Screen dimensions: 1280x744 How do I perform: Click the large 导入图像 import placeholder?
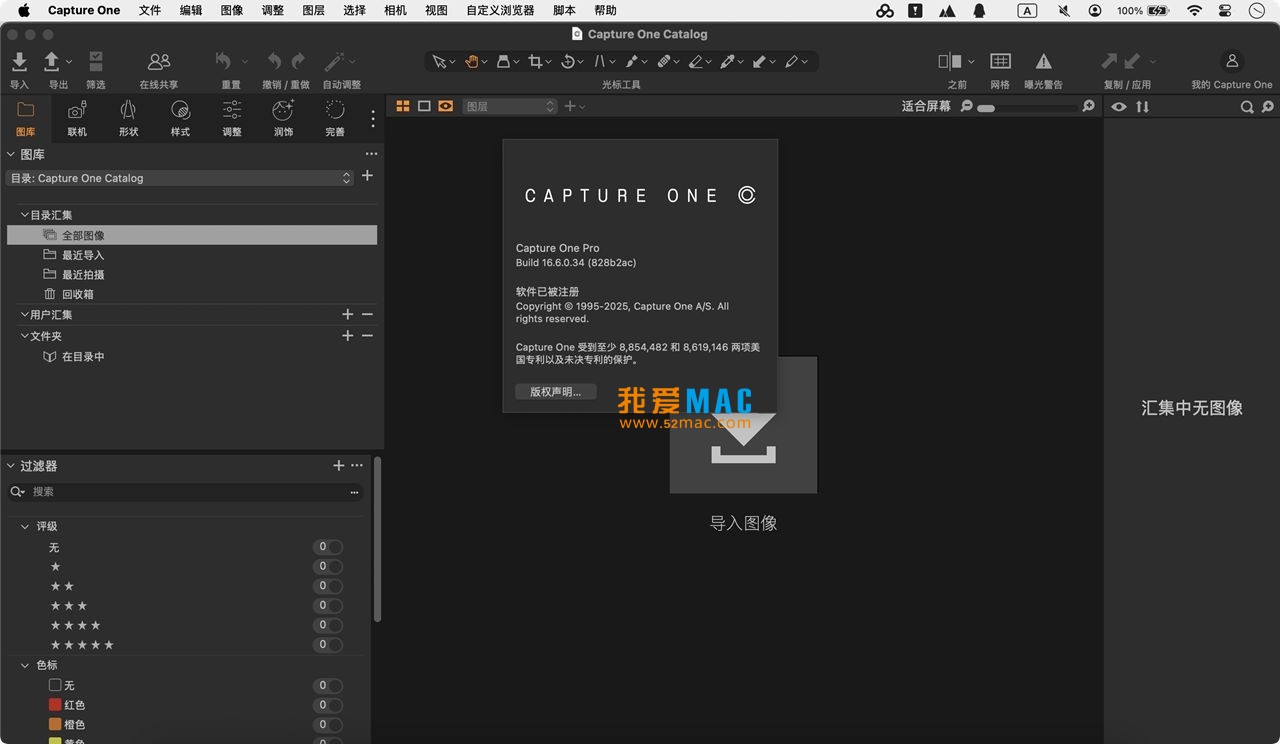pyautogui.click(x=743, y=425)
